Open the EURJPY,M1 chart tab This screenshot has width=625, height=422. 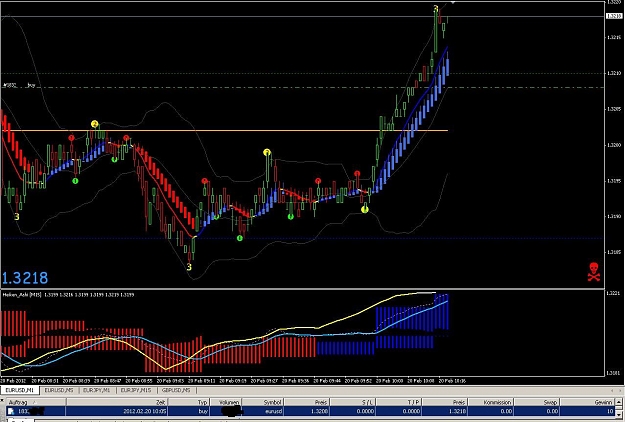pyautogui.click(x=96, y=390)
